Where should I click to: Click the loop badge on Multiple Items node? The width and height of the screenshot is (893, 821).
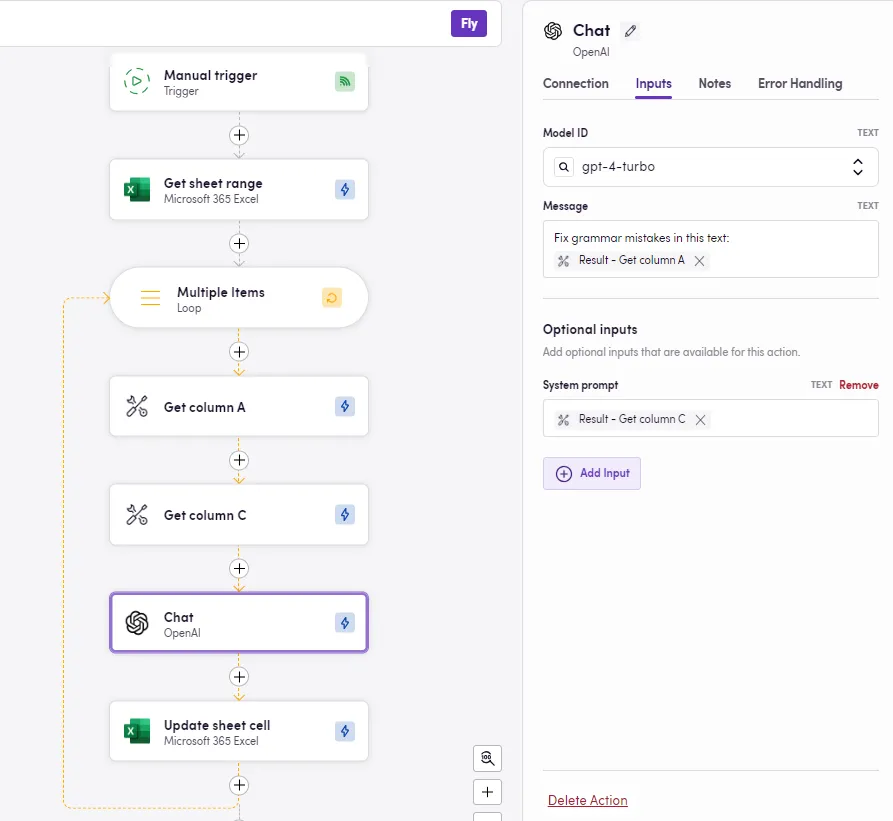tap(332, 298)
